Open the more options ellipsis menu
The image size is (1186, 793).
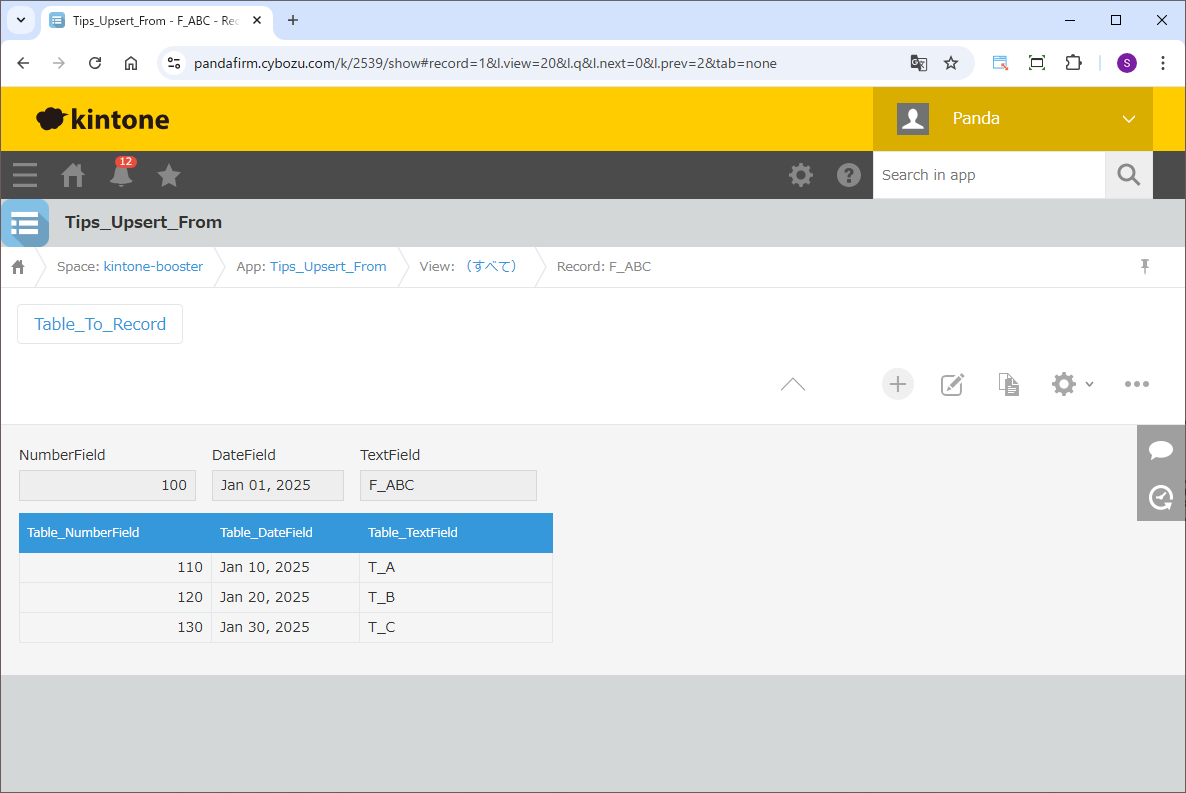tap(1136, 384)
